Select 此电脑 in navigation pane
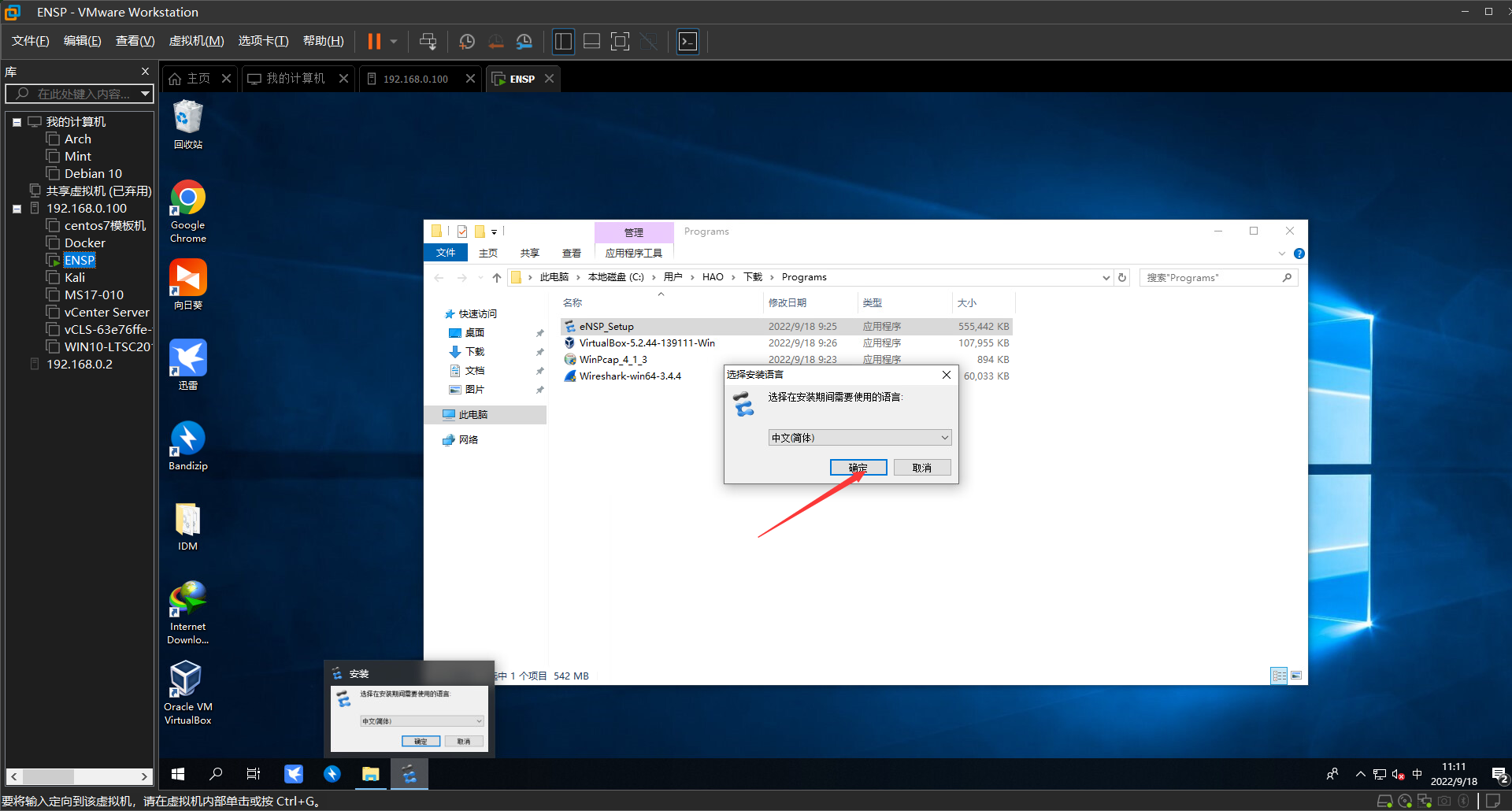1512x811 pixels. (485, 415)
